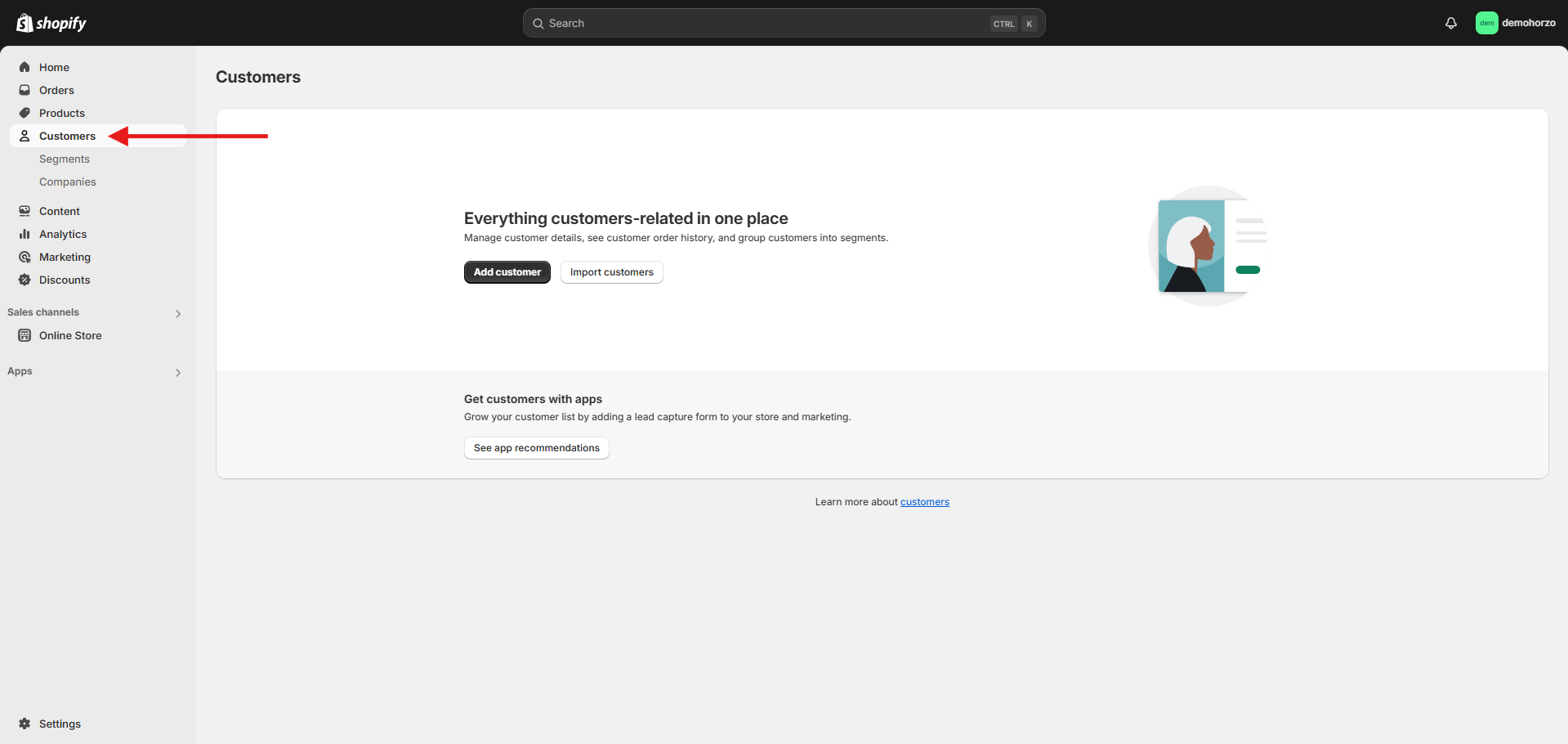Go to the Content menu item
The image size is (1568, 744).
pos(60,211)
